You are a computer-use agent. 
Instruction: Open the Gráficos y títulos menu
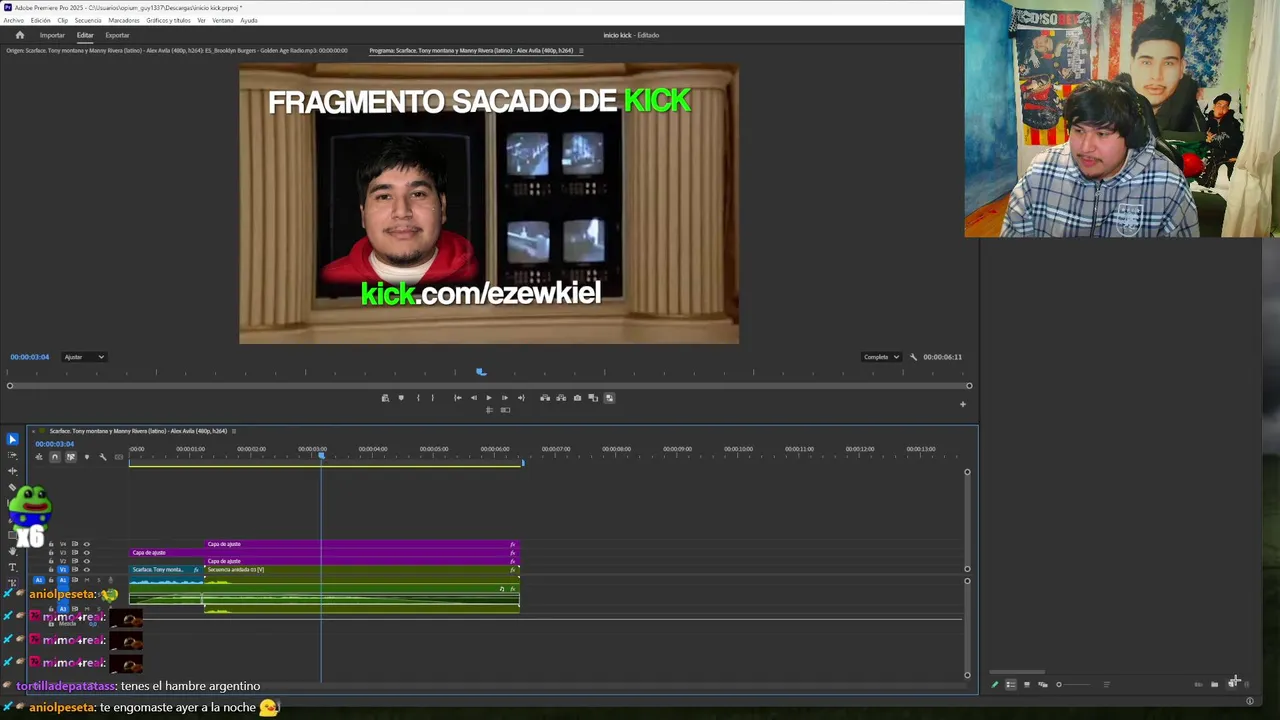point(168,20)
